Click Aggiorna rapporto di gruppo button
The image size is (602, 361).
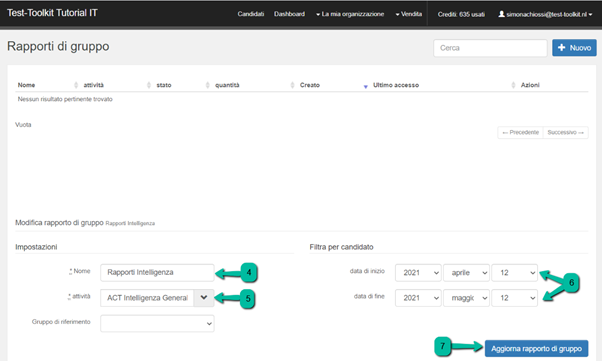coord(536,349)
